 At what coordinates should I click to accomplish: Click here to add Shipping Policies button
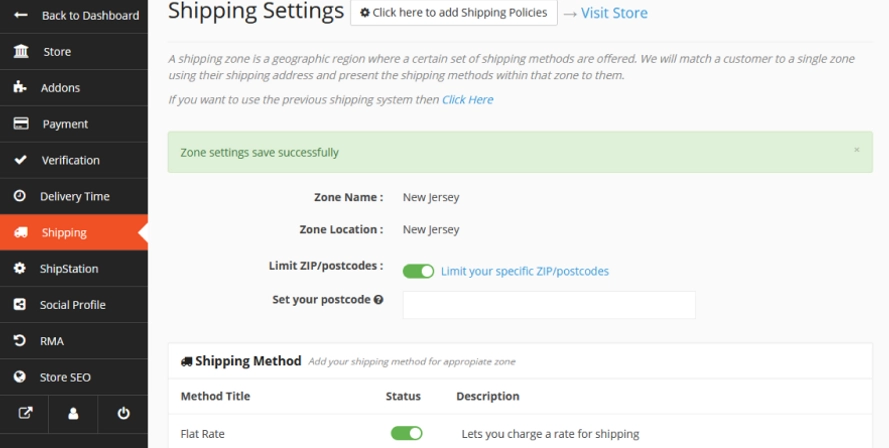pyautogui.click(x=454, y=12)
